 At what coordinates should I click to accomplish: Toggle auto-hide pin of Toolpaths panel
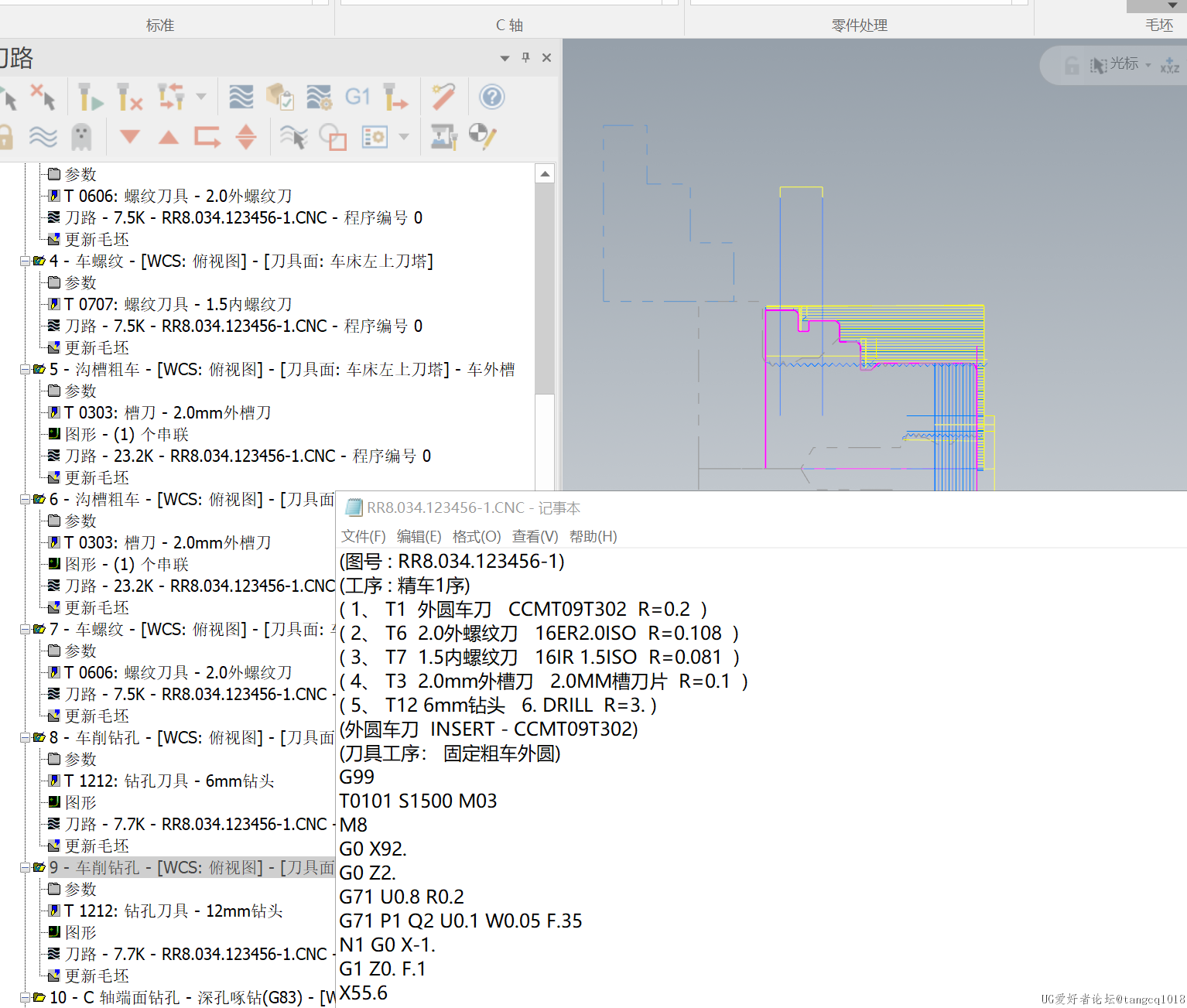[x=526, y=57]
